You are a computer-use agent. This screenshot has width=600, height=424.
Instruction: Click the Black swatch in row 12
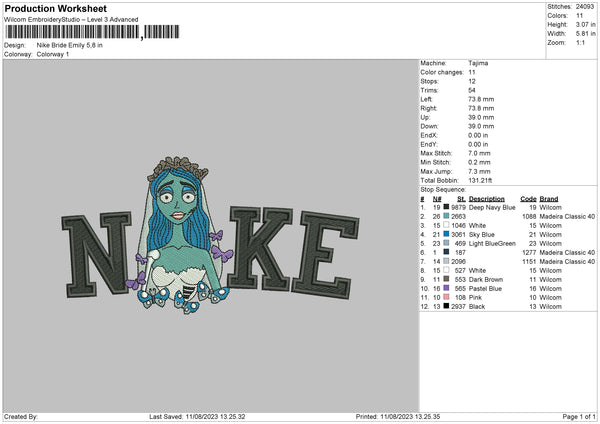coord(446,306)
